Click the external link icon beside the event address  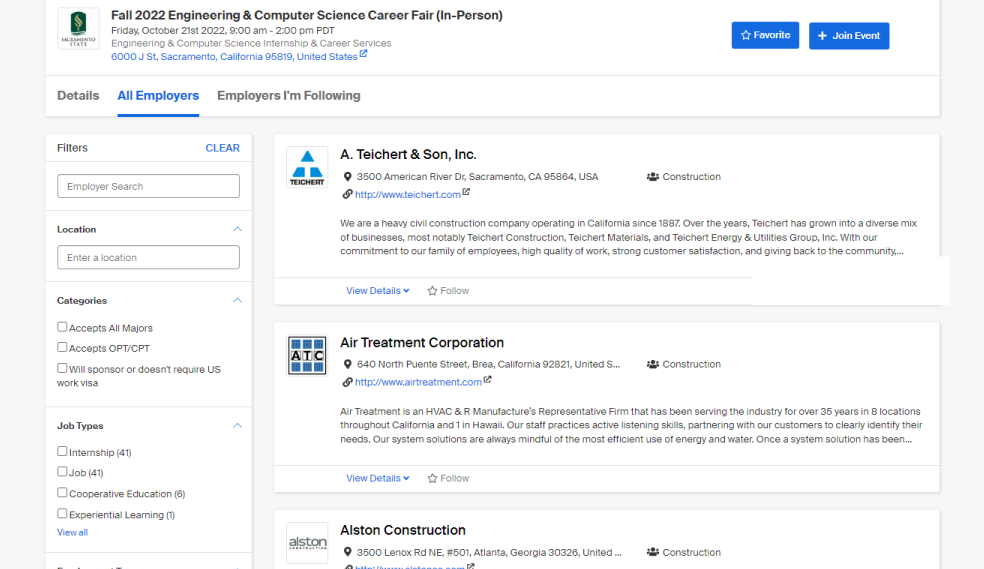tap(364, 55)
